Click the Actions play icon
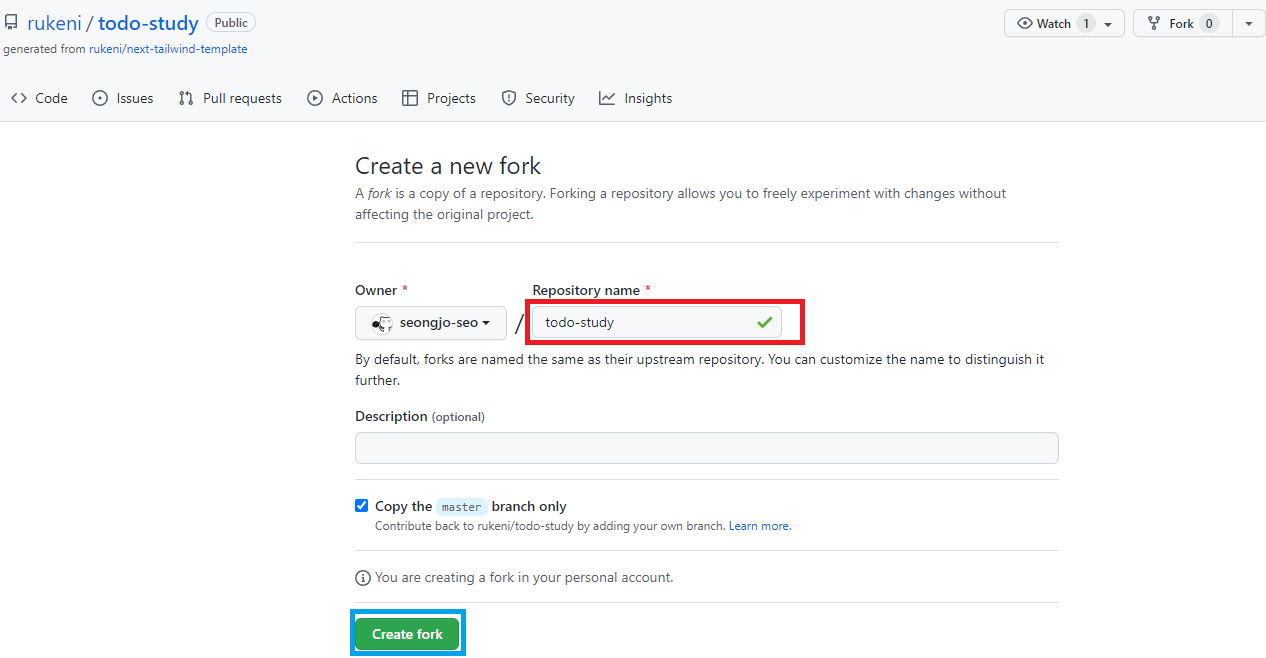The height and width of the screenshot is (658, 1266). (315, 98)
